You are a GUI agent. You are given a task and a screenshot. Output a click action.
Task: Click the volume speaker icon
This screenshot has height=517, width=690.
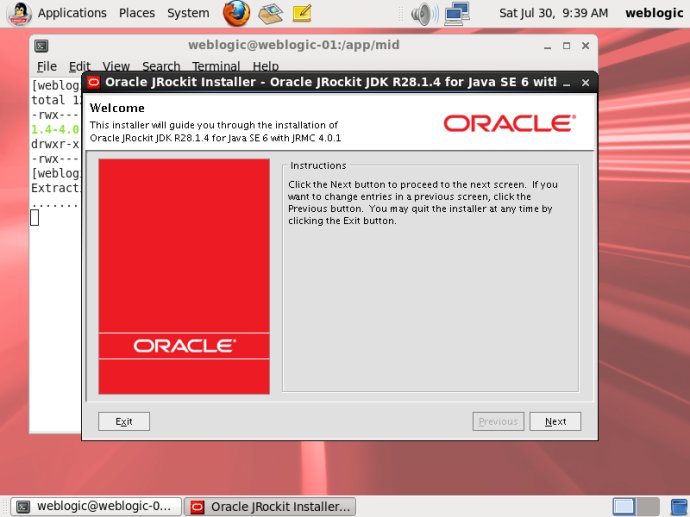coord(424,14)
